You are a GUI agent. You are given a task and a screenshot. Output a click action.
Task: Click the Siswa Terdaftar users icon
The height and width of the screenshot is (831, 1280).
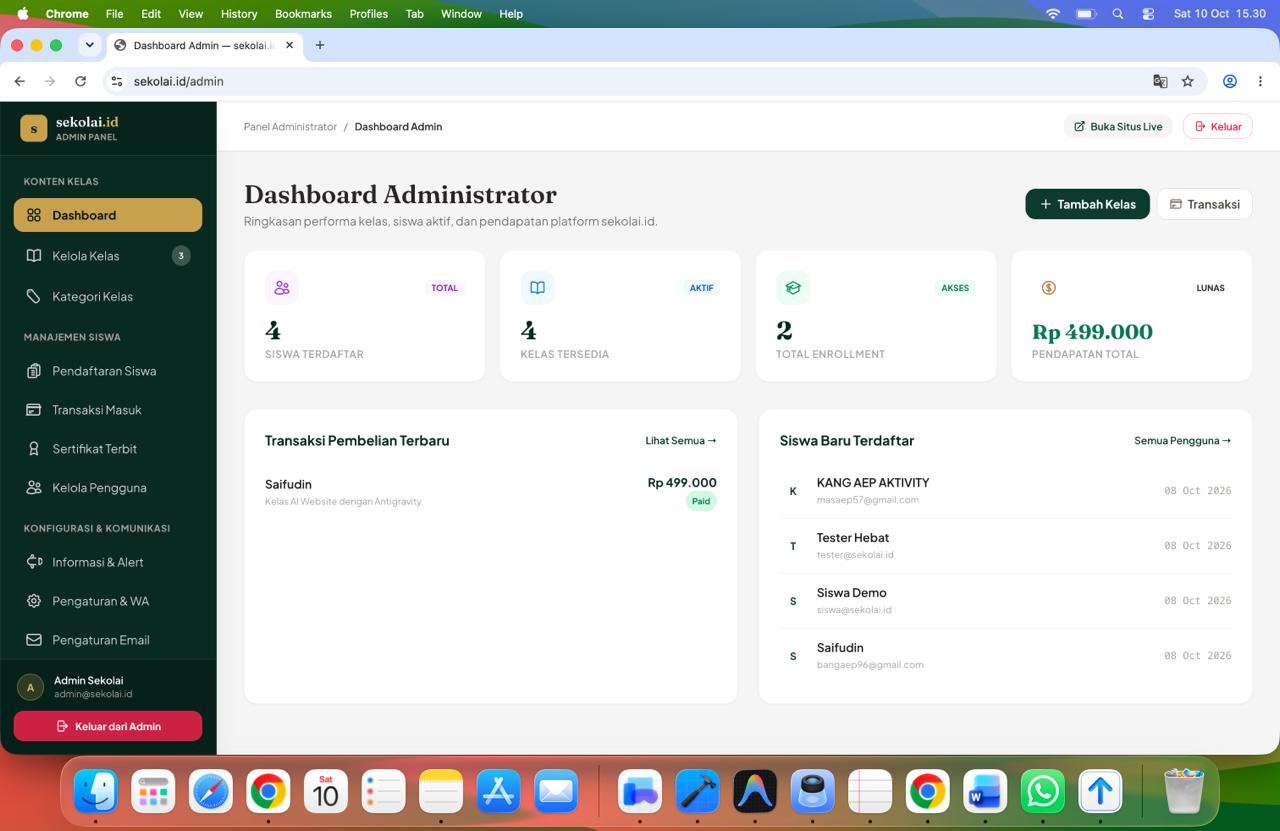pos(282,288)
